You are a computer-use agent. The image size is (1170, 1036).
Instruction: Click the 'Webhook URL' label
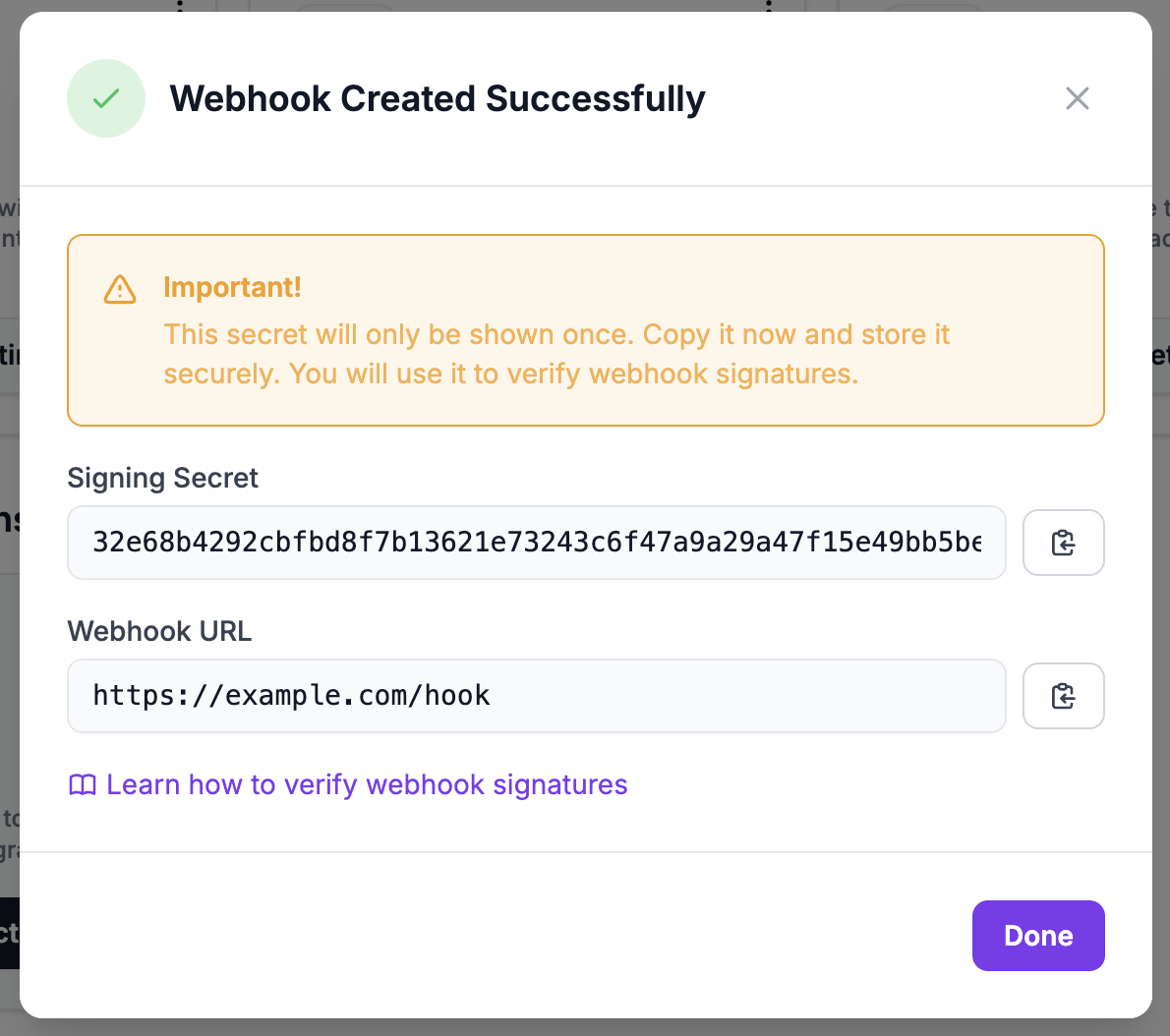coord(159,631)
